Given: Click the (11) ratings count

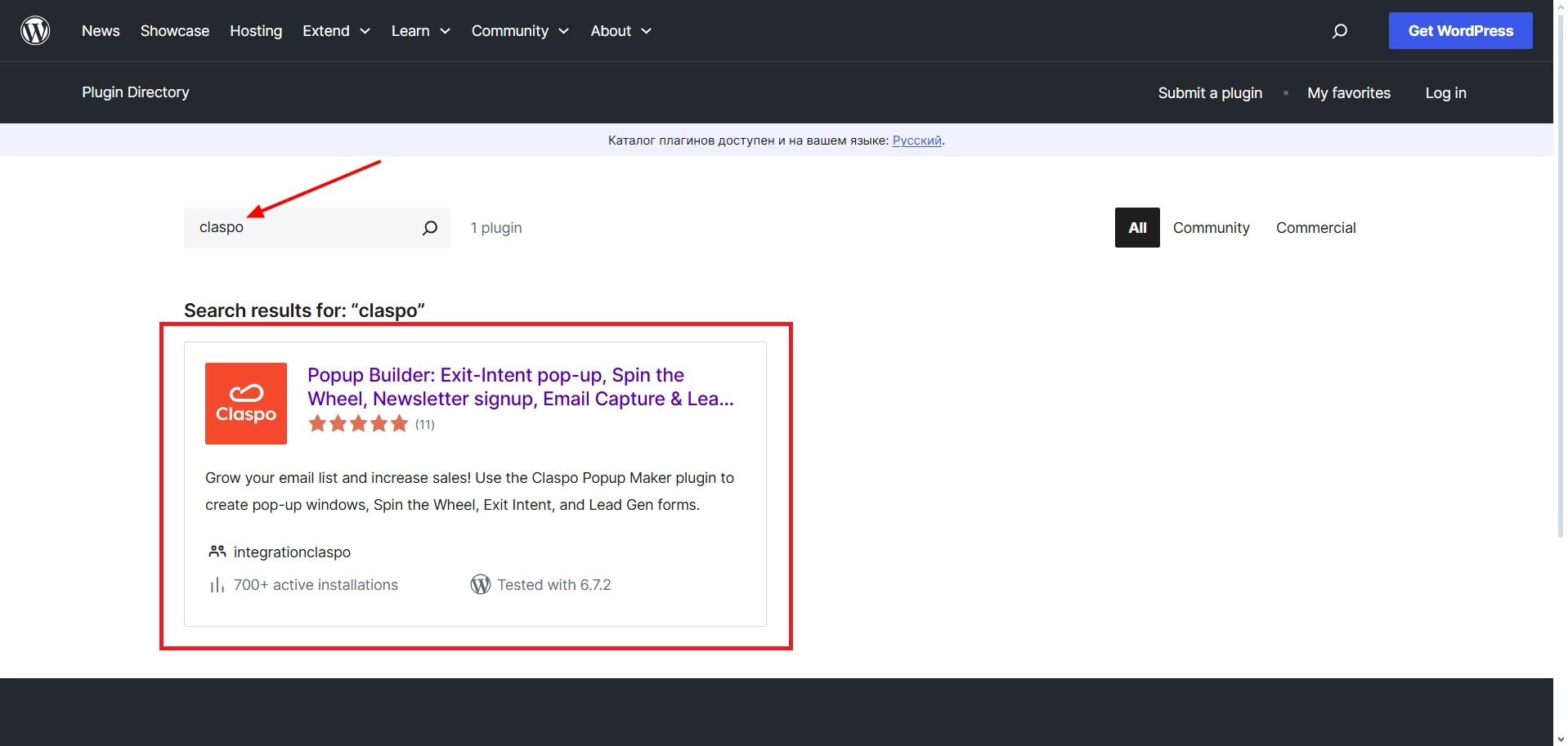Looking at the screenshot, I should pyautogui.click(x=425, y=424).
